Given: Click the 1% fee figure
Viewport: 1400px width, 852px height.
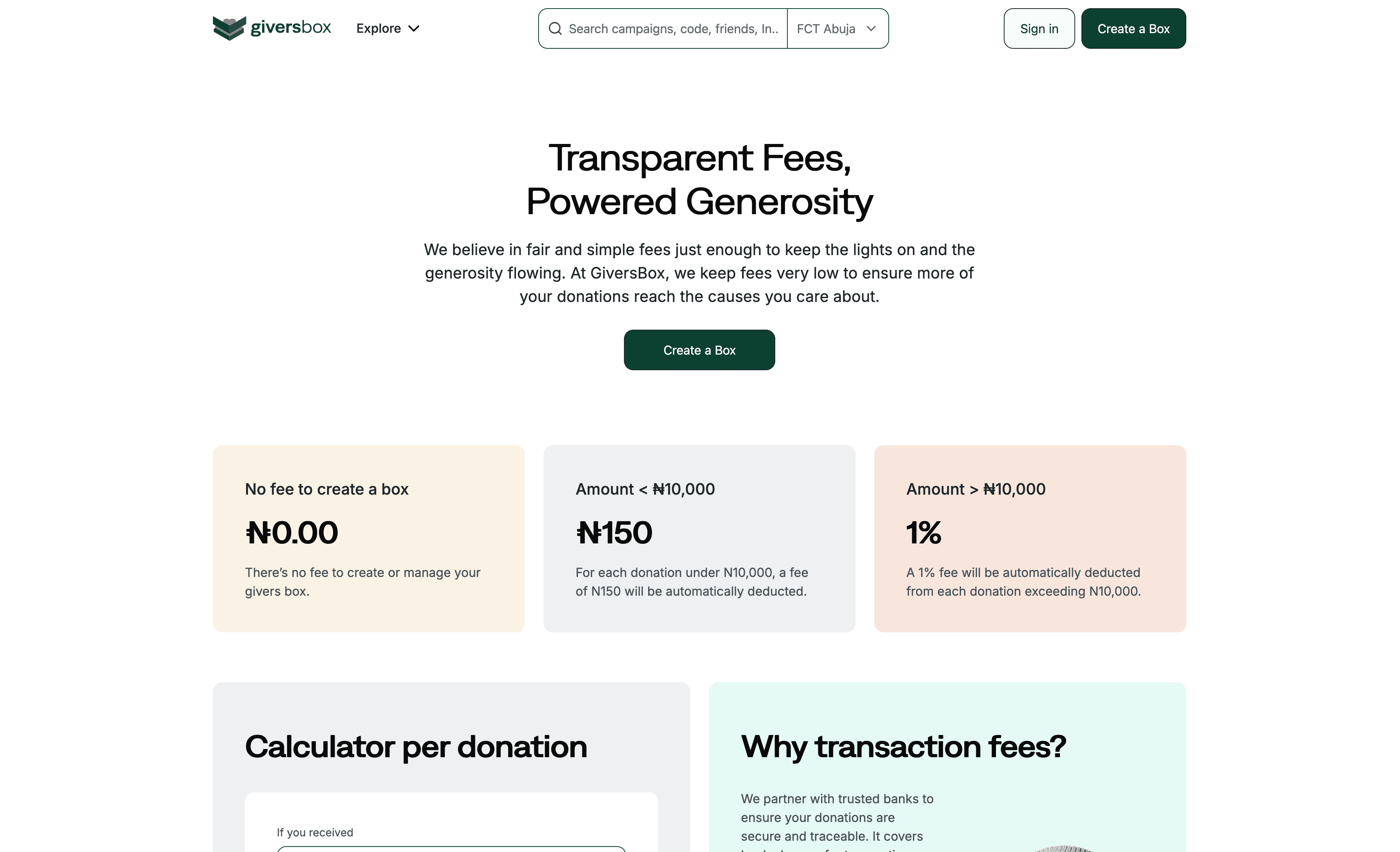Looking at the screenshot, I should pyautogui.click(x=923, y=532).
